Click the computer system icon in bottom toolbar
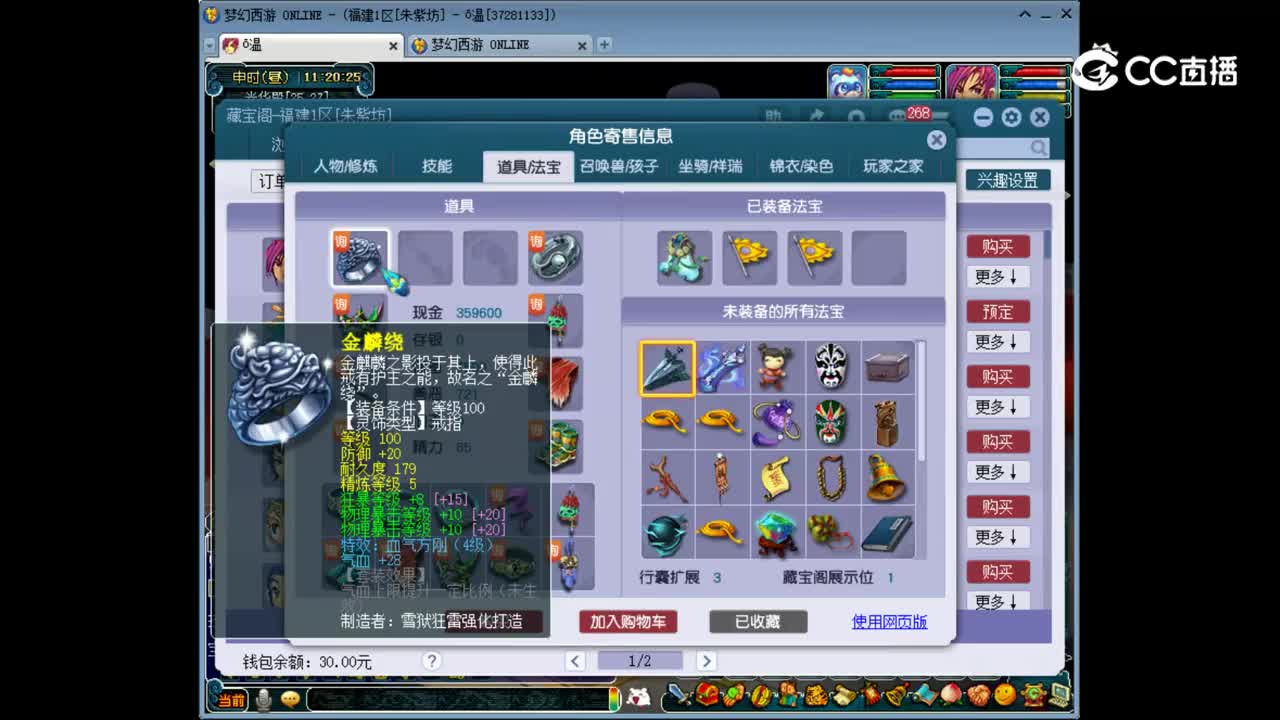The width and height of the screenshot is (1280, 720). pos(1059,694)
